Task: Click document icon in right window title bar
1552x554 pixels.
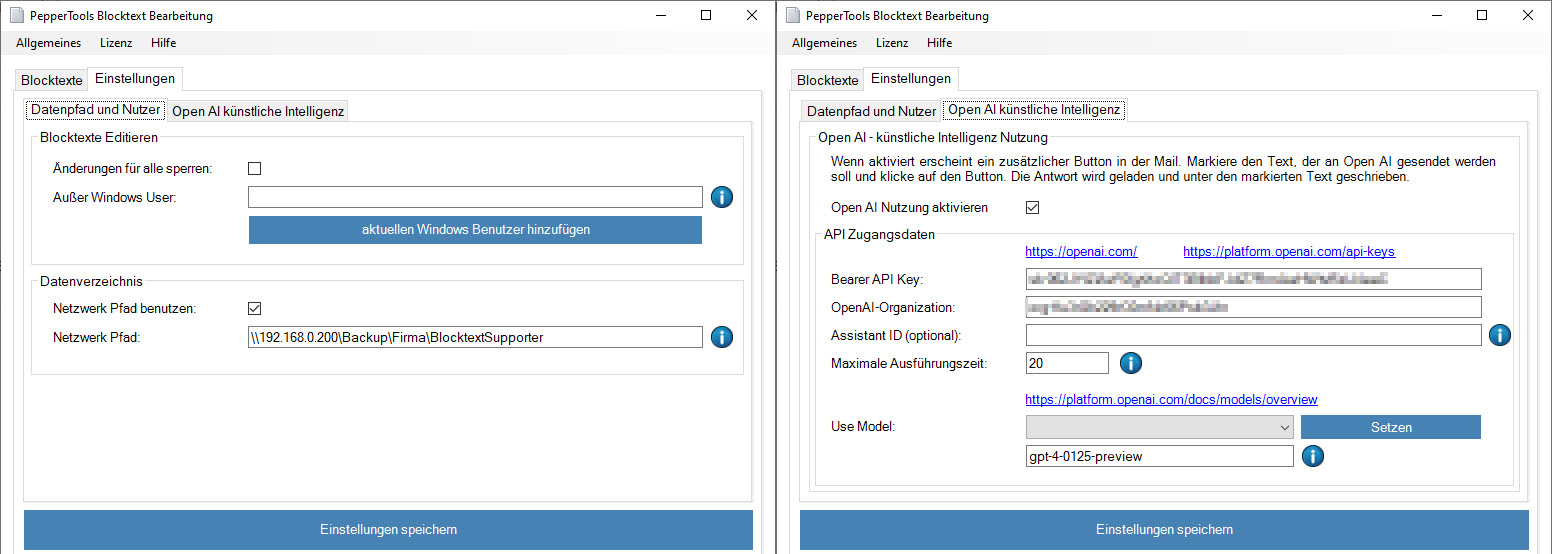Action: pos(793,15)
